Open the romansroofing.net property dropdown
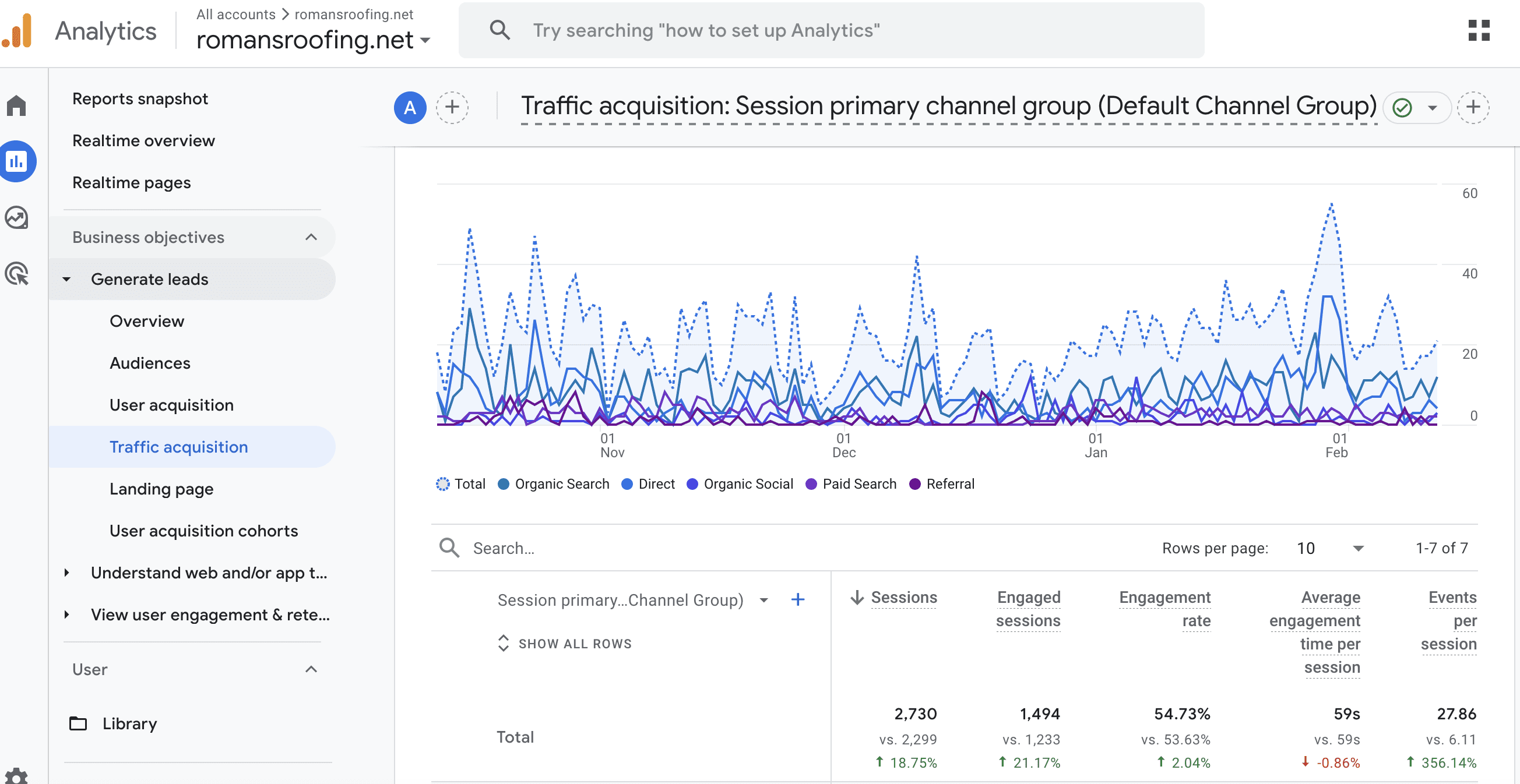 [x=314, y=40]
